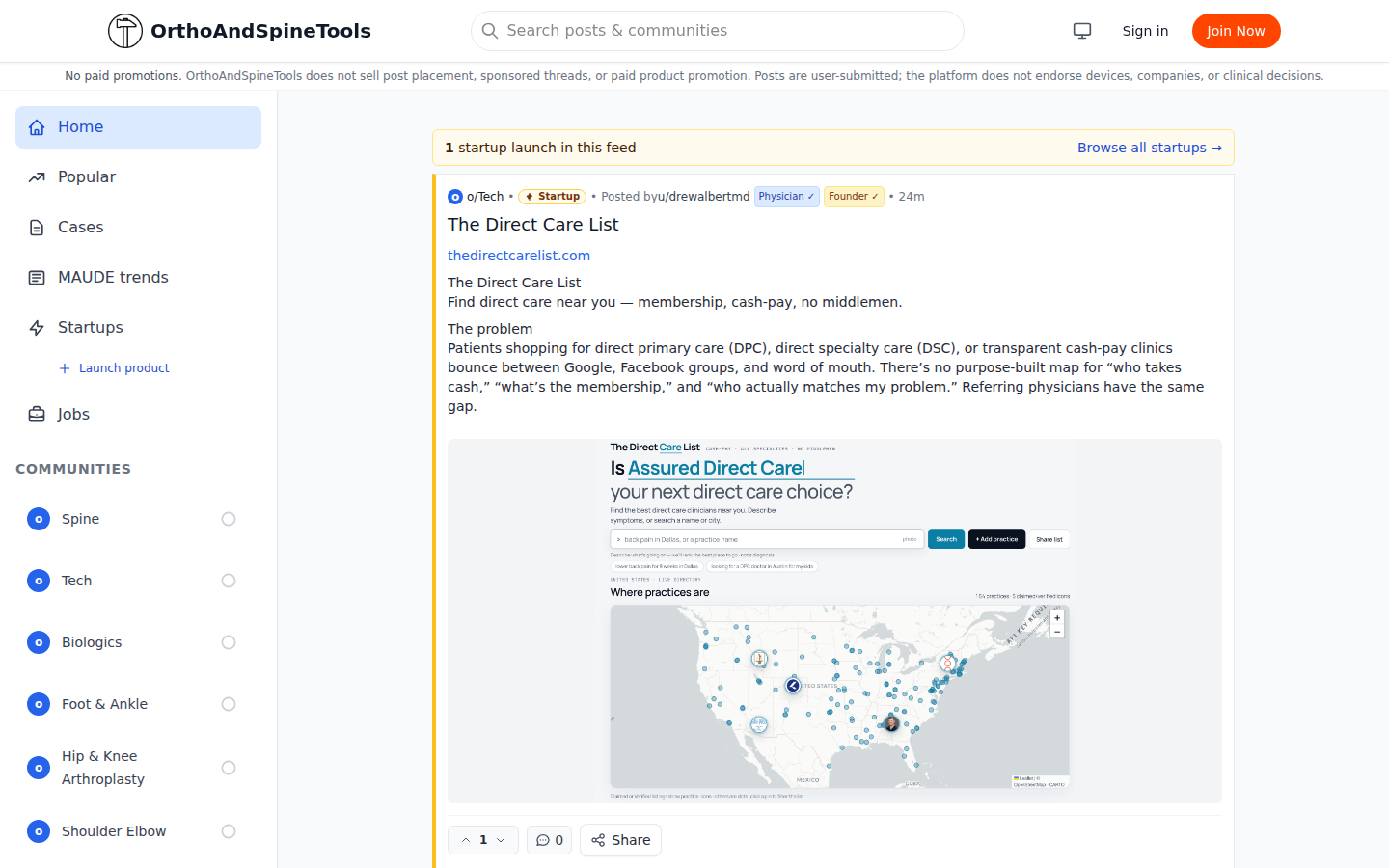Downvote The Direct Care List post
Screen dimensions: 1389x868
pos(501,840)
